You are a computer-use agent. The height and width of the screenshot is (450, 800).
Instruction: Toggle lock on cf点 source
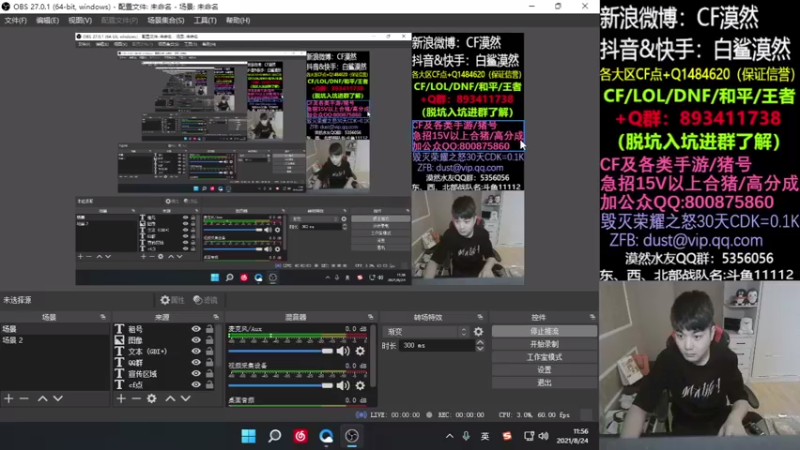[x=210, y=385]
